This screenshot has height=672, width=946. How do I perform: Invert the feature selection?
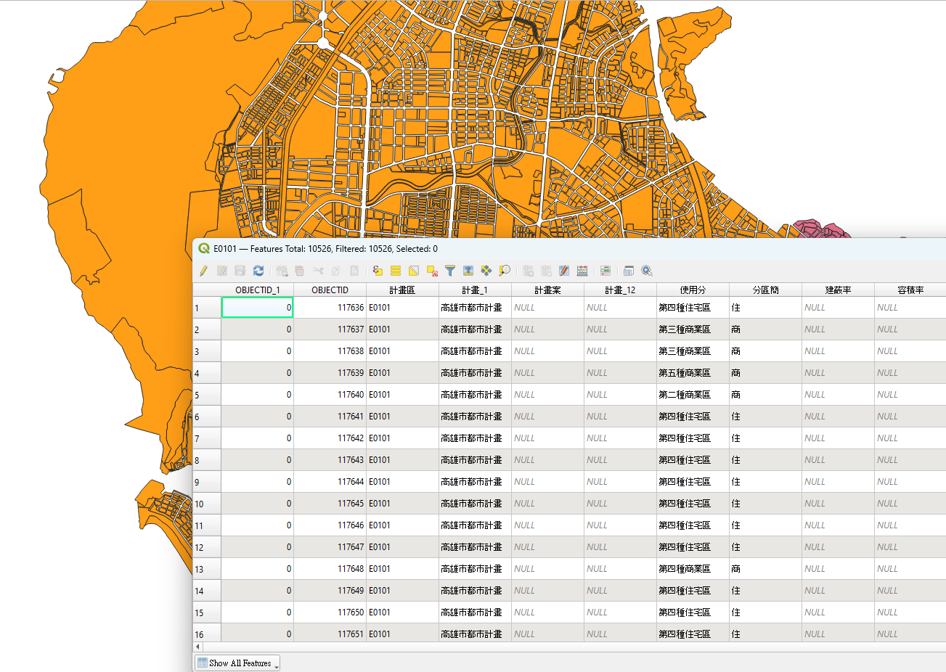414,271
